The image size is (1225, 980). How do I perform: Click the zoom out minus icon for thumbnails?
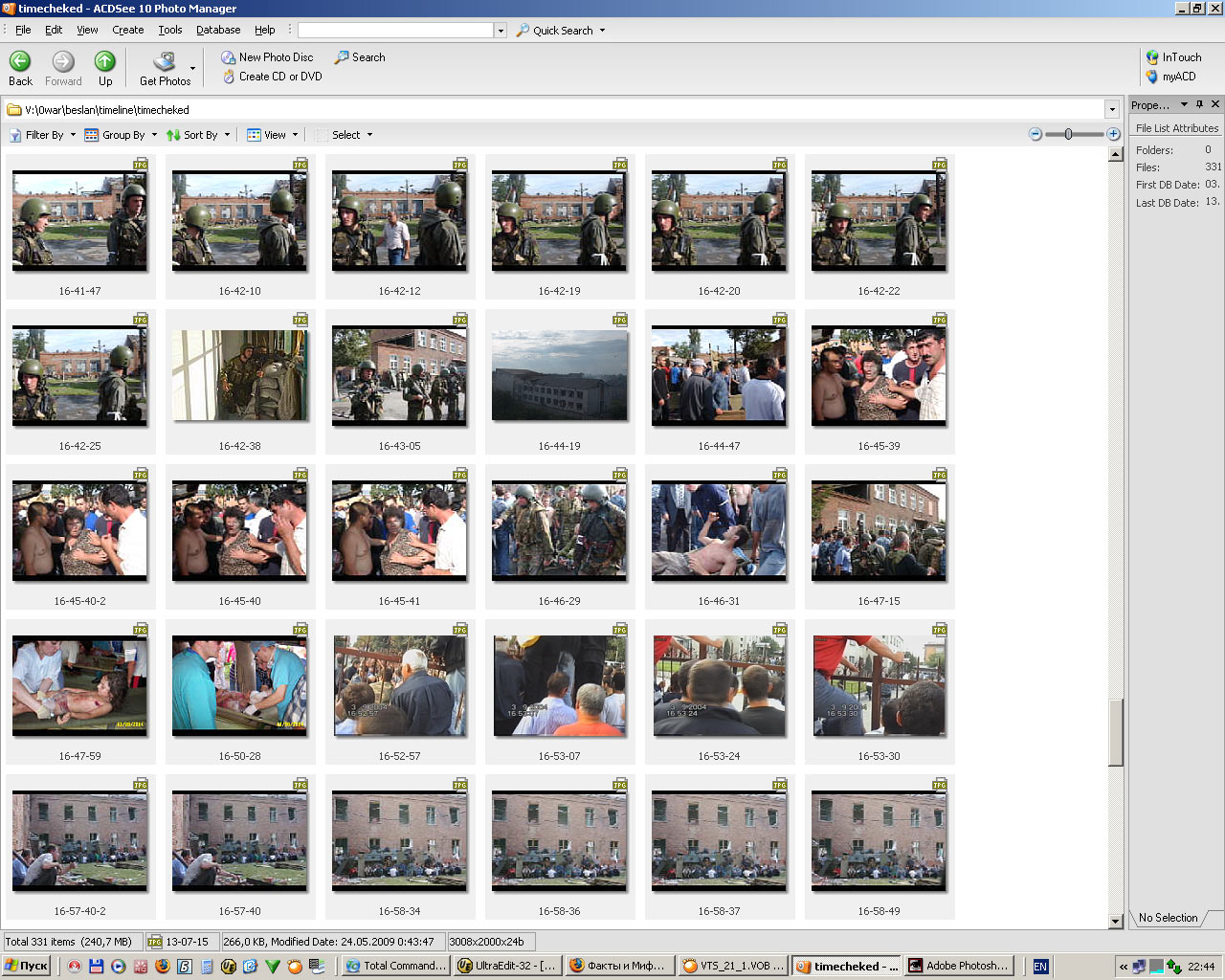point(1036,134)
